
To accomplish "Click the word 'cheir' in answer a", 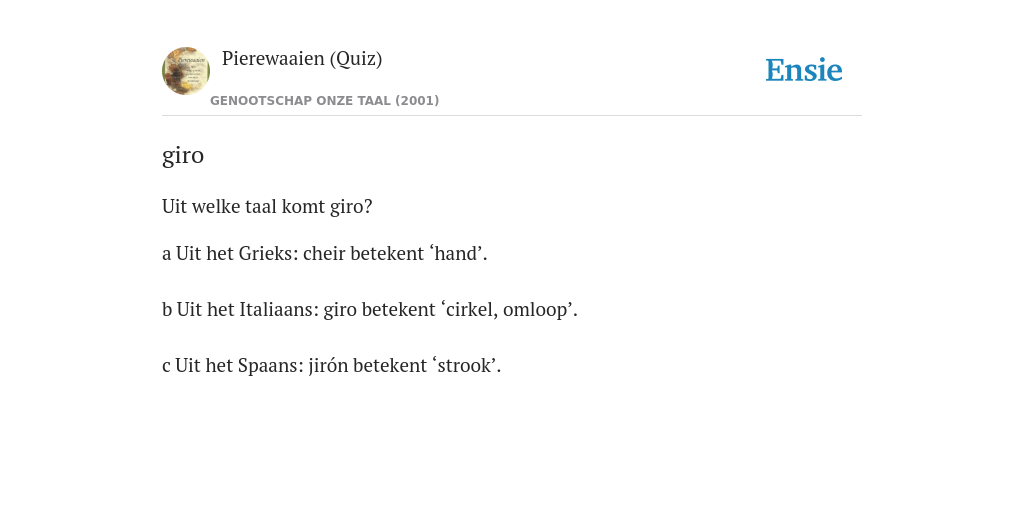I will pos(325,253).
